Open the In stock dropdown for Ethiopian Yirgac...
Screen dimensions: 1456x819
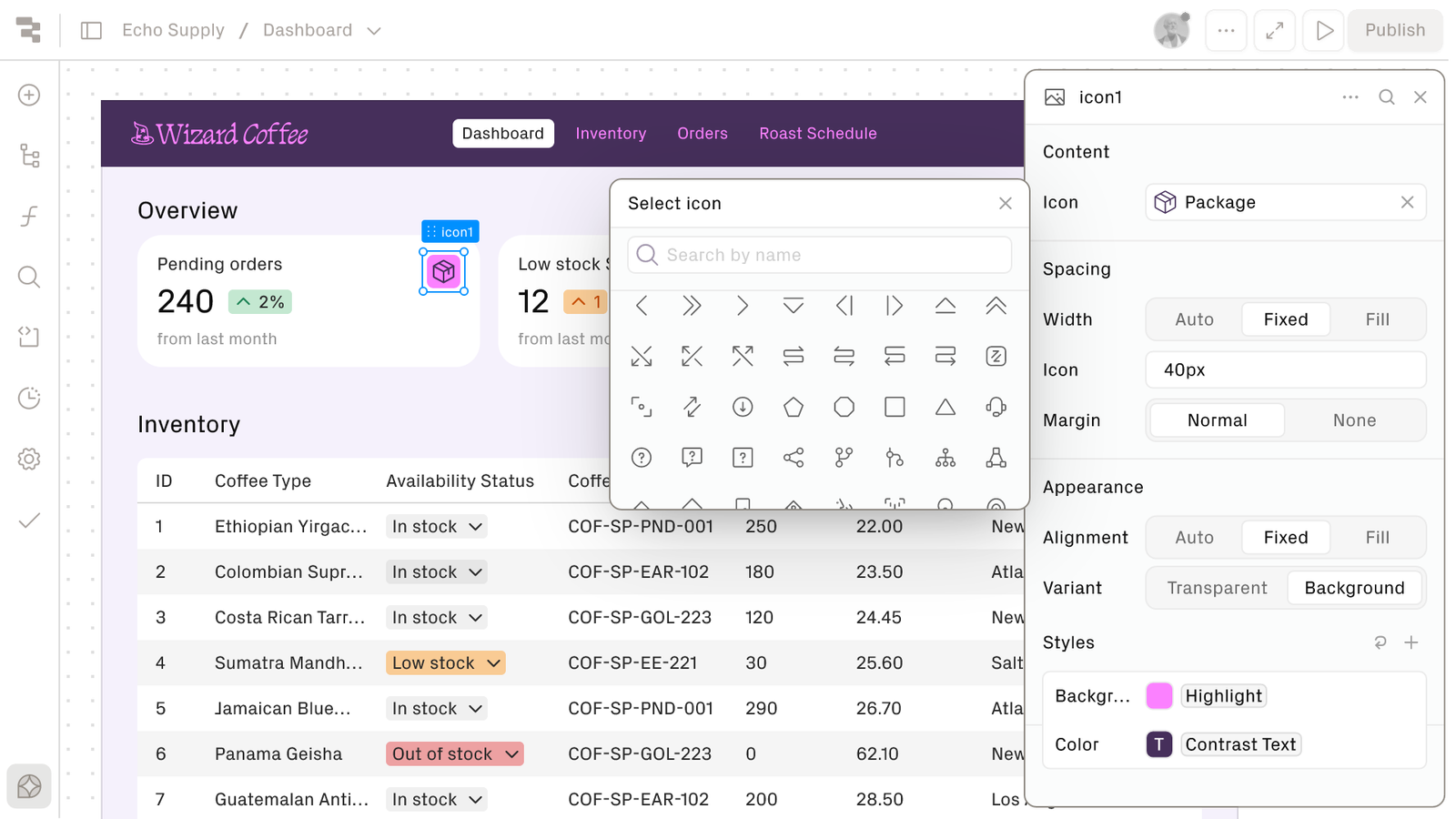(436, 526)
